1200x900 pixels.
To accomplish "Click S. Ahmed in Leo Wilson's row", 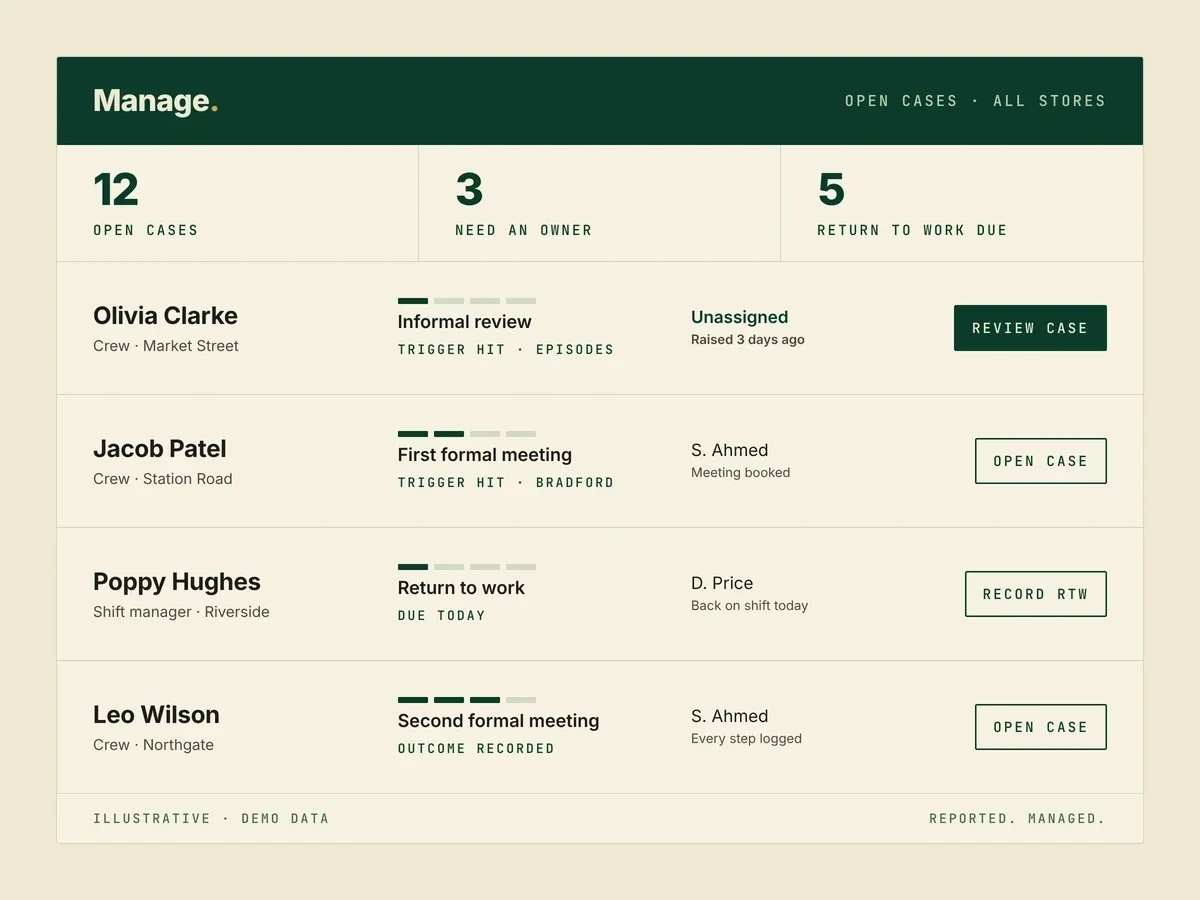I will (x=730, y=716).
